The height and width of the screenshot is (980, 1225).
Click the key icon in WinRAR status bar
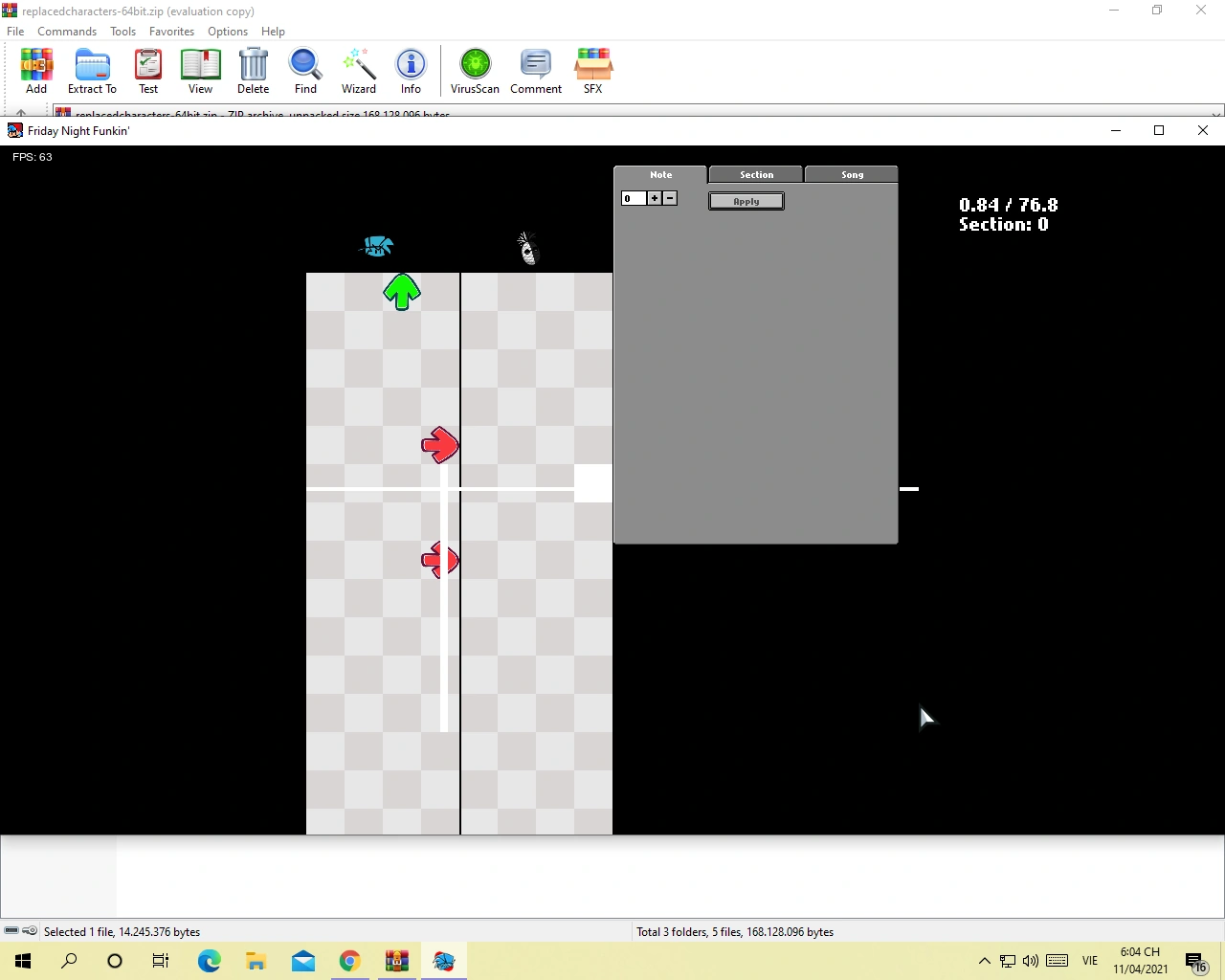(x=30, y=931)
